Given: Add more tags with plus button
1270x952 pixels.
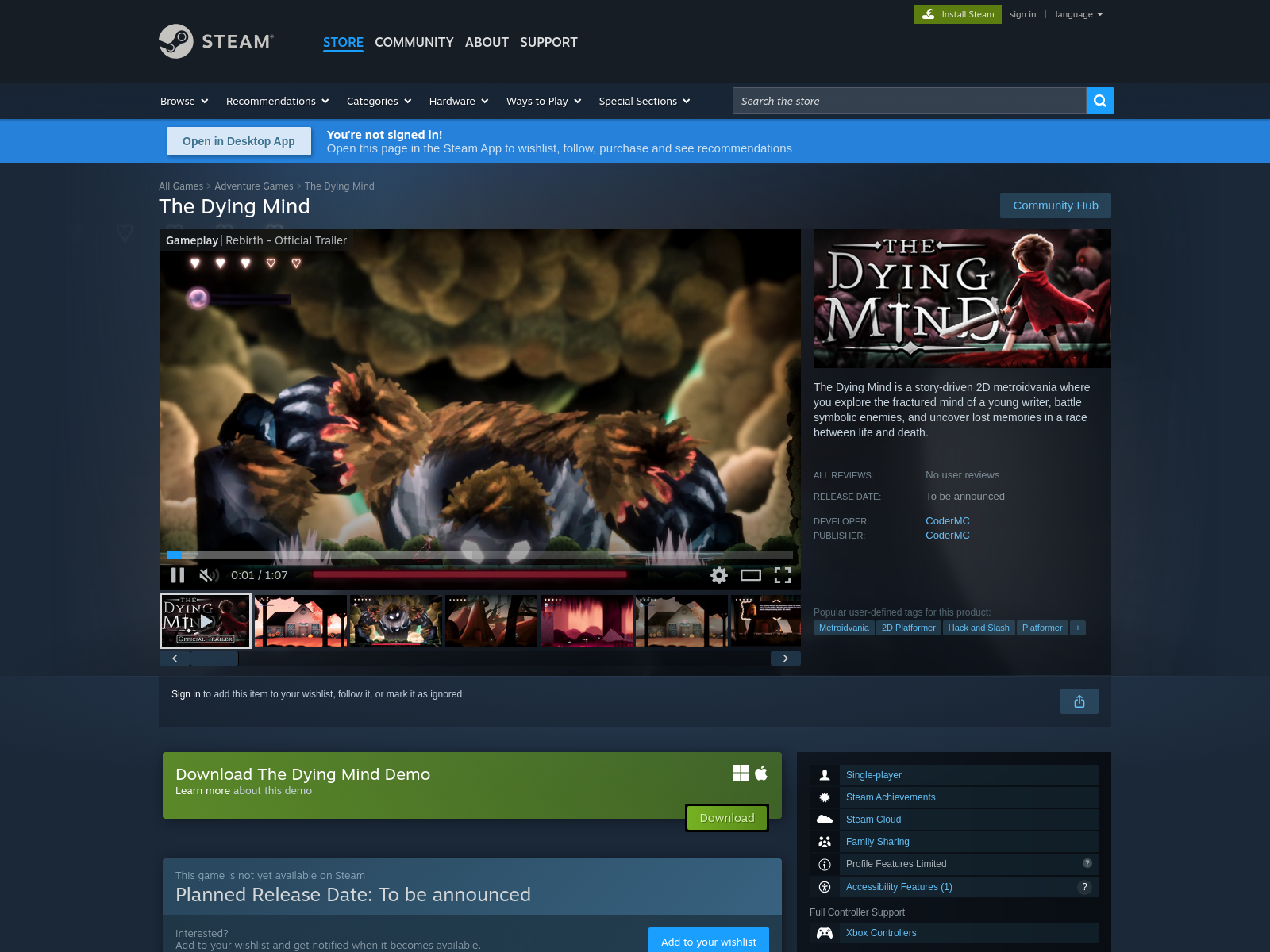Looking at the screenshot, I should point(1078,628).
